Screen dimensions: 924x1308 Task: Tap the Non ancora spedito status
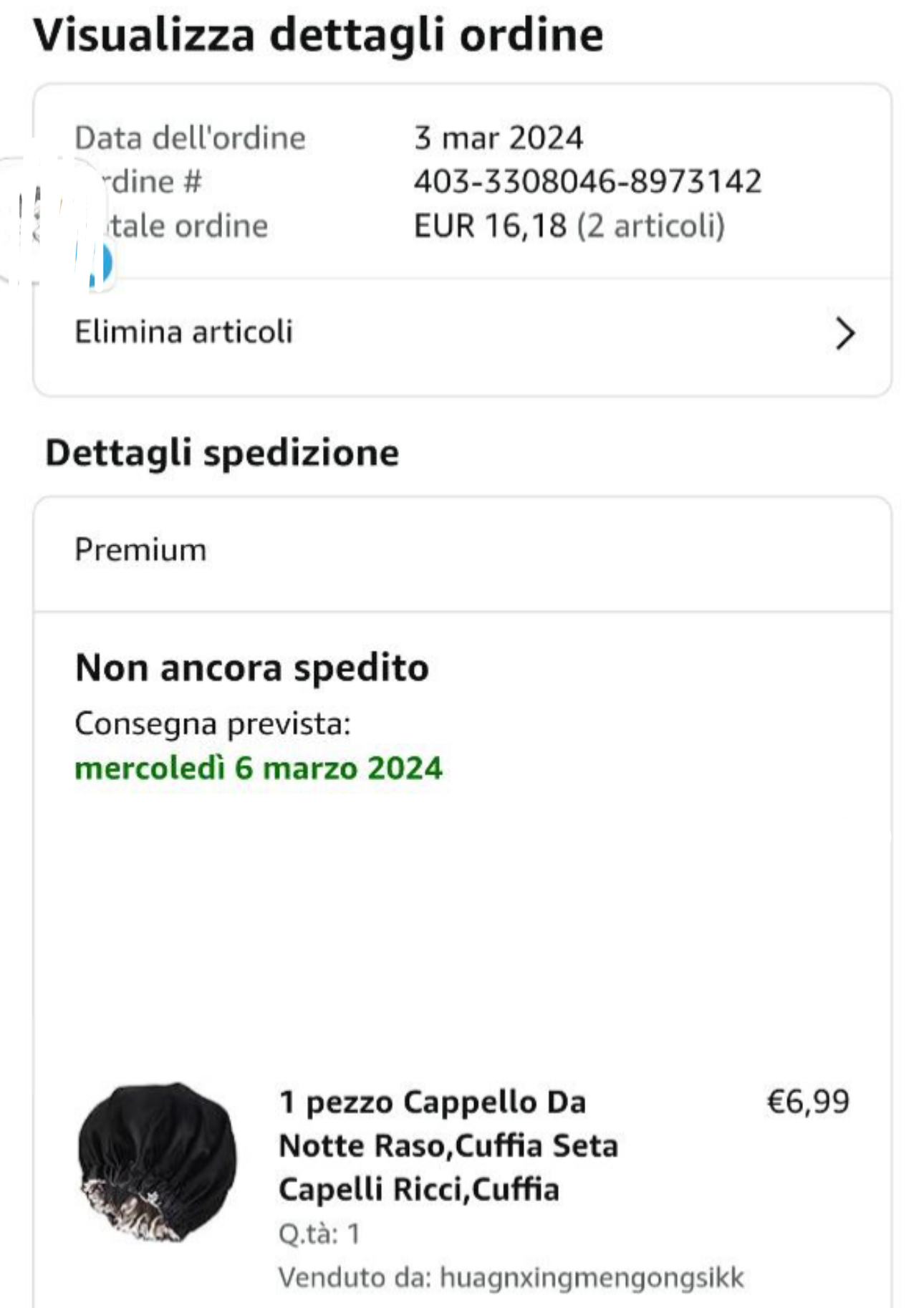(x=252, y=668)
